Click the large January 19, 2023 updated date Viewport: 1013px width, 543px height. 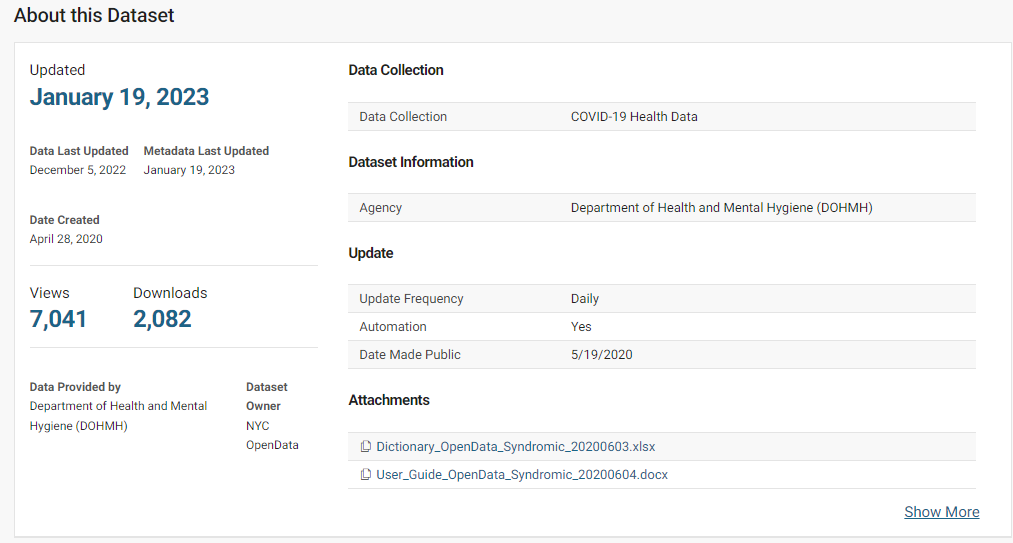(x=119, y=97)
